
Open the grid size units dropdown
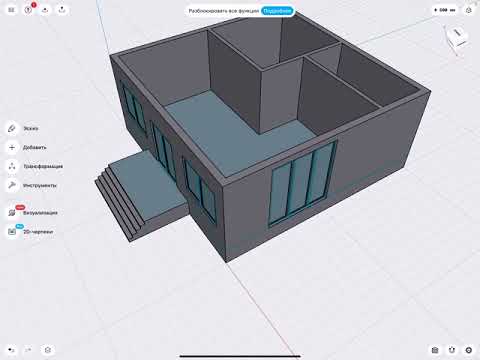pyautogui.click(x=445, y=10)
